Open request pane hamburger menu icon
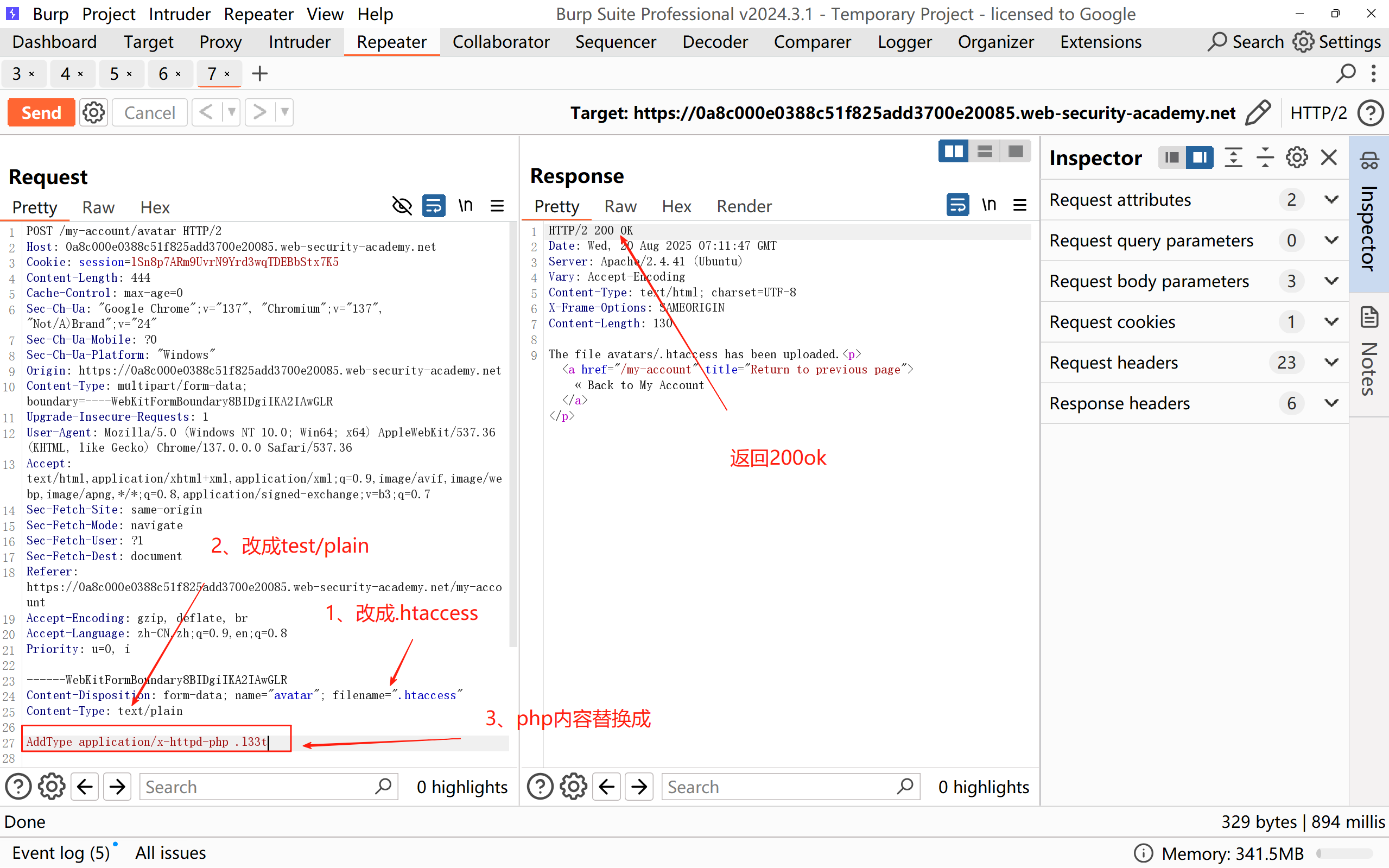The height and width of the screenshot is (868, 1389). pos(497,206)
